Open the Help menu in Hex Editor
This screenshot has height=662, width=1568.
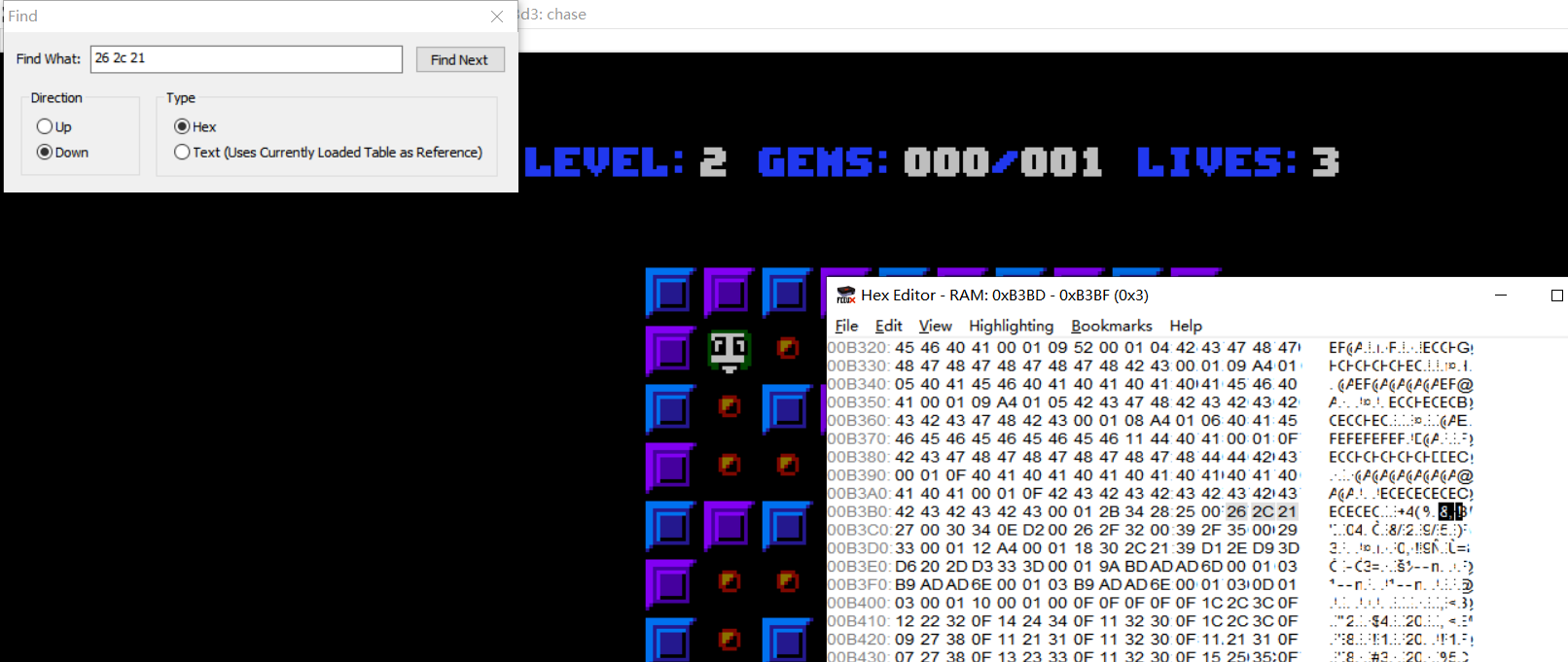pyautogui.click(x=1185, y=326)
